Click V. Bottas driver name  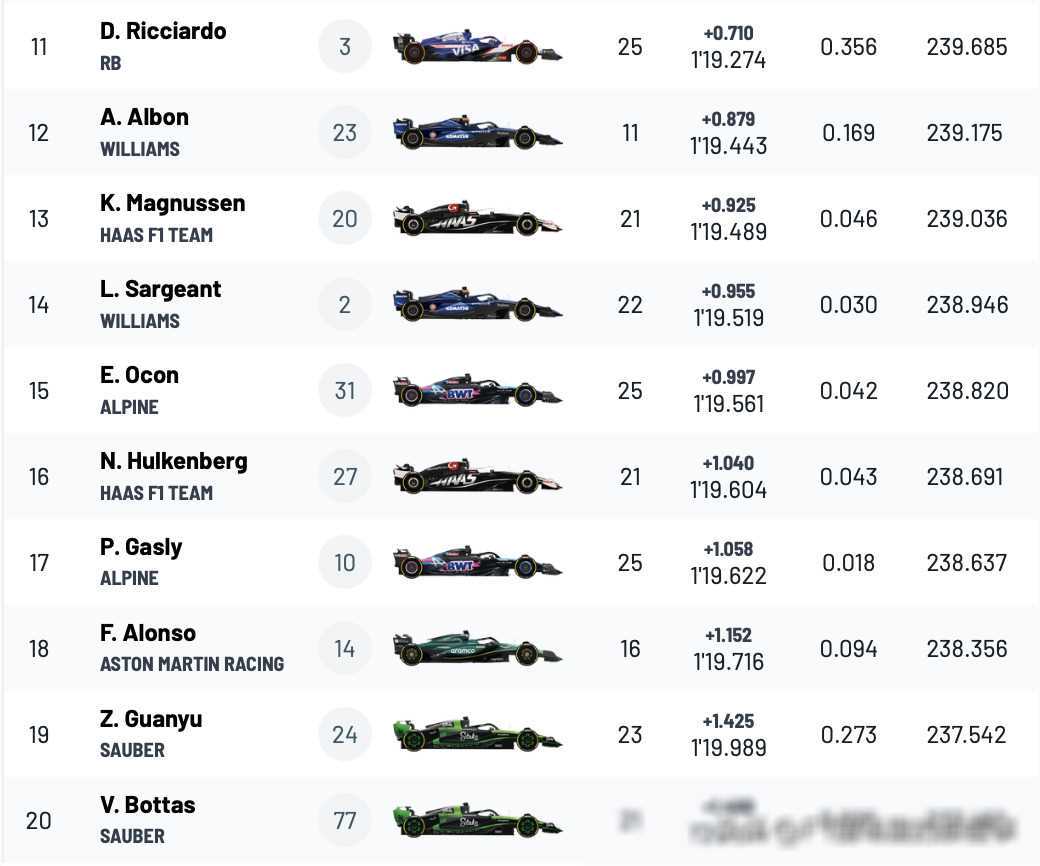(x=147, y=805)
